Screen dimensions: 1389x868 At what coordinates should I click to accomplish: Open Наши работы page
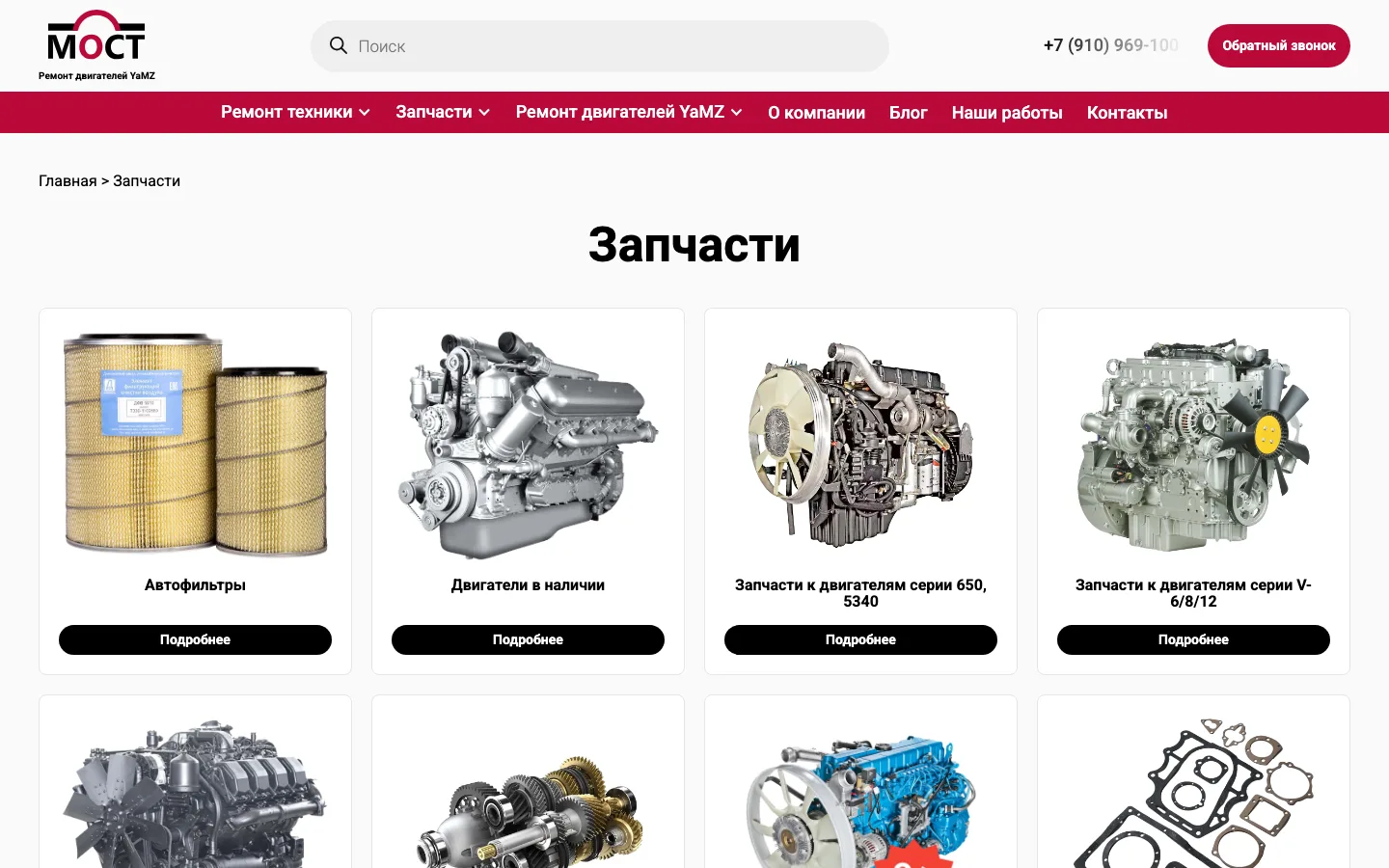coord(1007,113)
